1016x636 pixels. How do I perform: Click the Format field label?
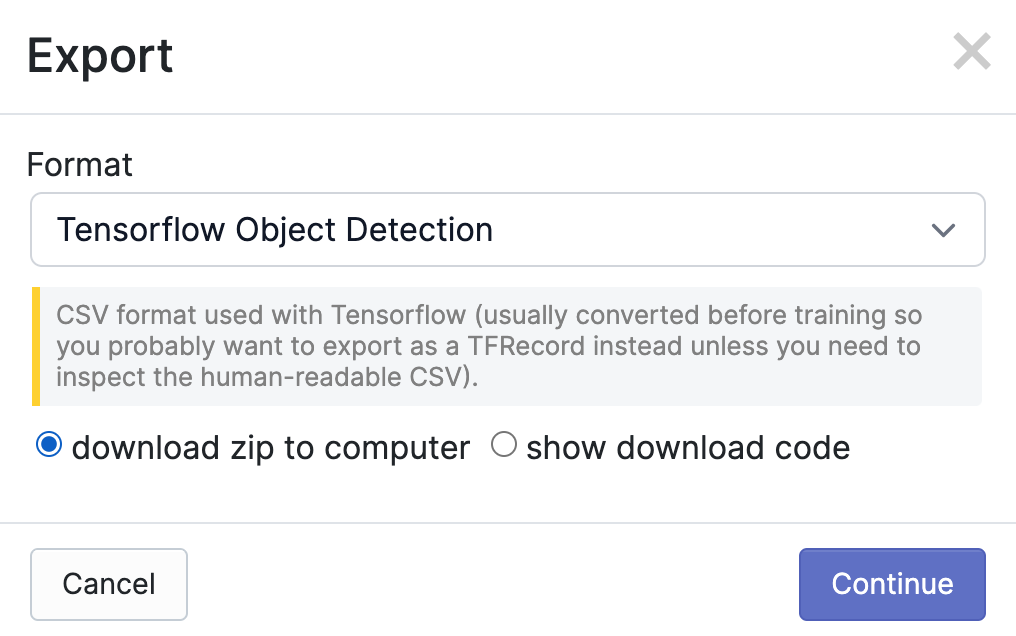click(x=79, y=164)
